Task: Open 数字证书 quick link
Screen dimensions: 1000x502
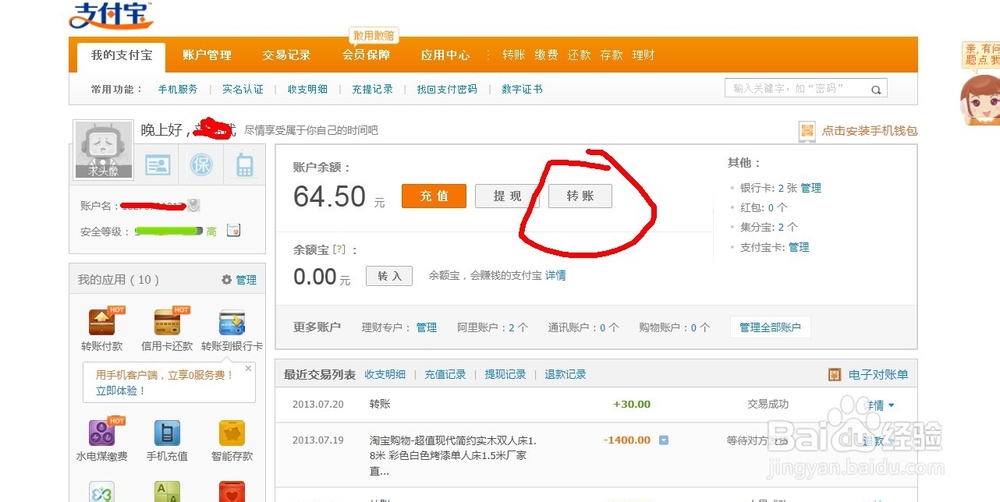Action: click(522, 89)
